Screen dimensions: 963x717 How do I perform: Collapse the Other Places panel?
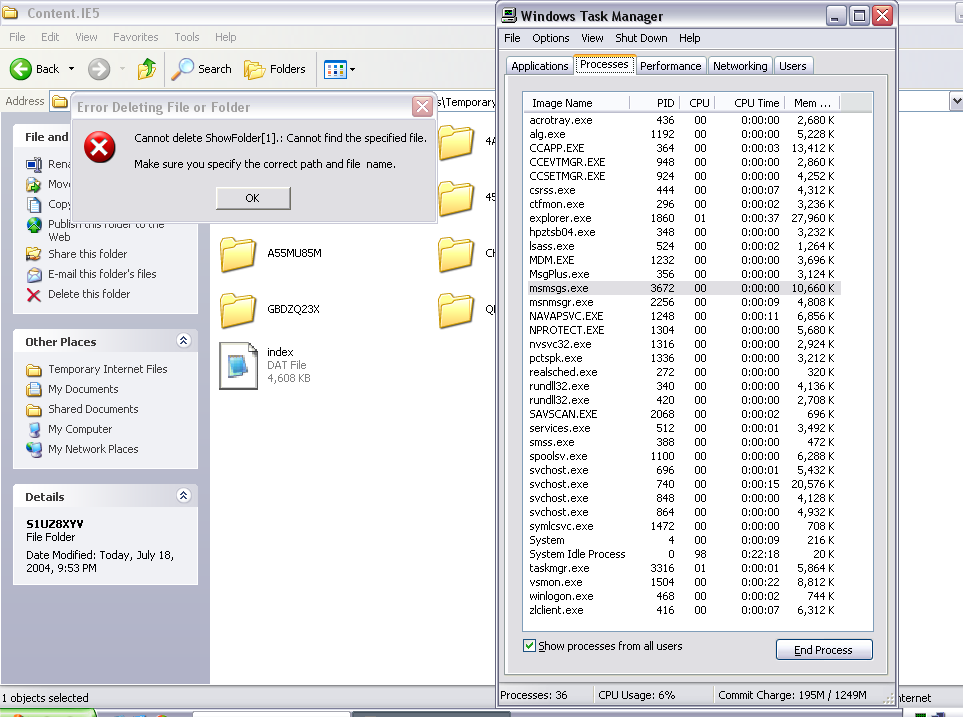[183, 341]
